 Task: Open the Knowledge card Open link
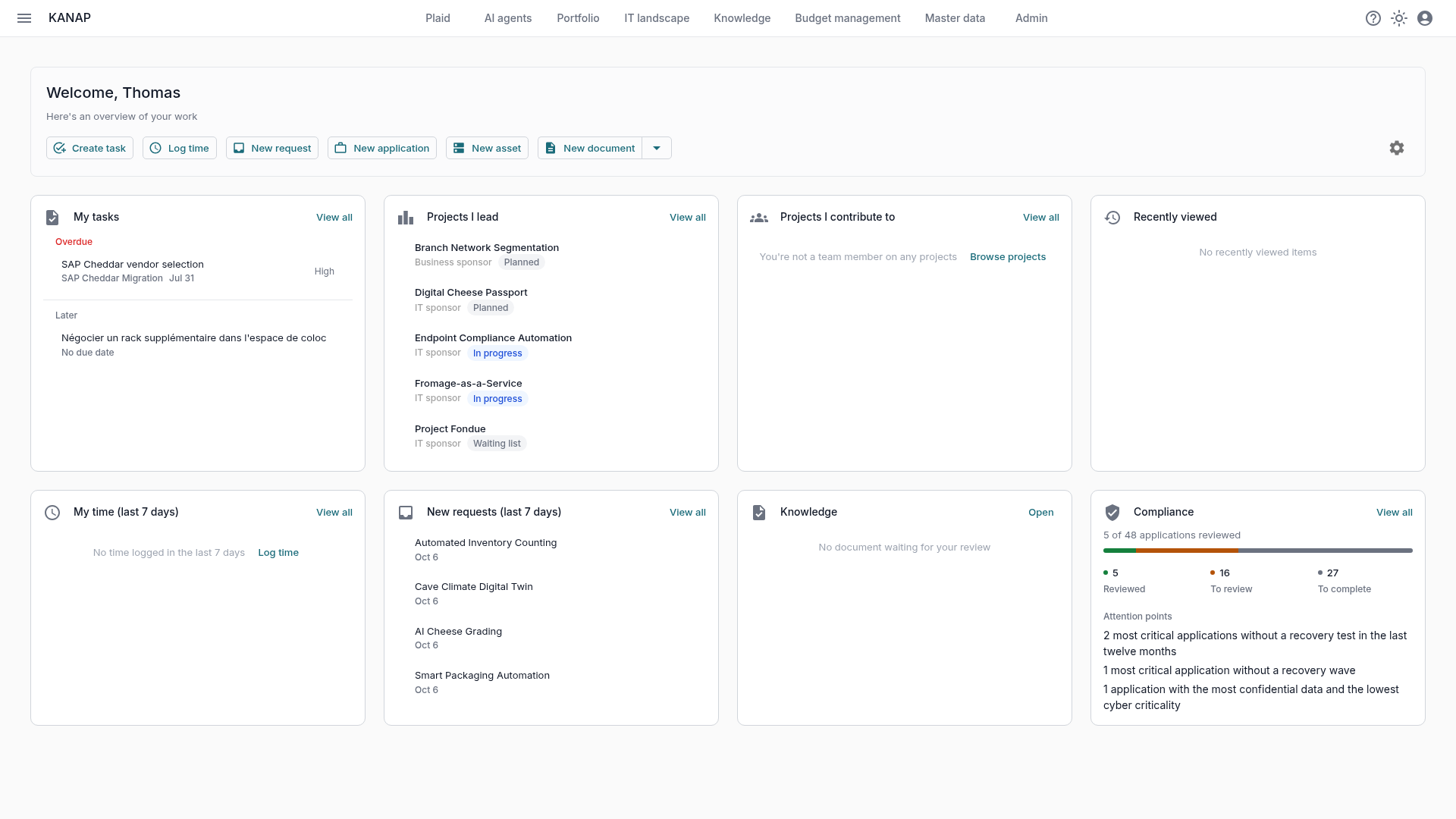pyautogui.click(x=1041, y=513)
